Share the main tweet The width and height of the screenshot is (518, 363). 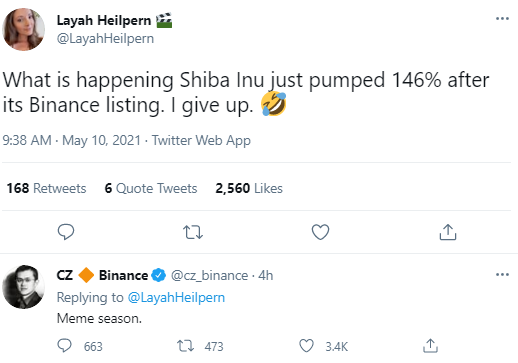(448, 232)
